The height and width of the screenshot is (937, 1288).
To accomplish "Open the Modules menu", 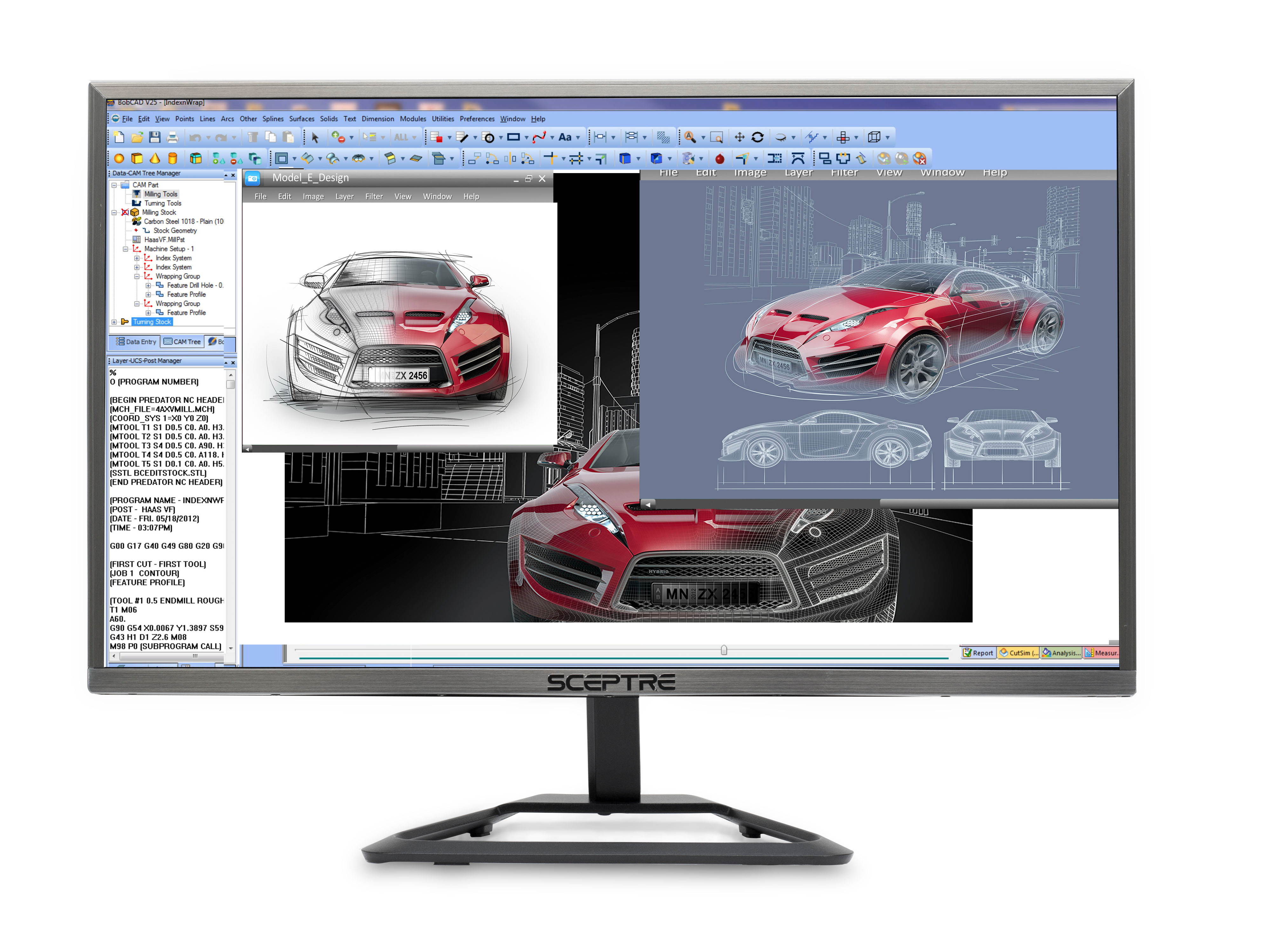I will point(414,119).
